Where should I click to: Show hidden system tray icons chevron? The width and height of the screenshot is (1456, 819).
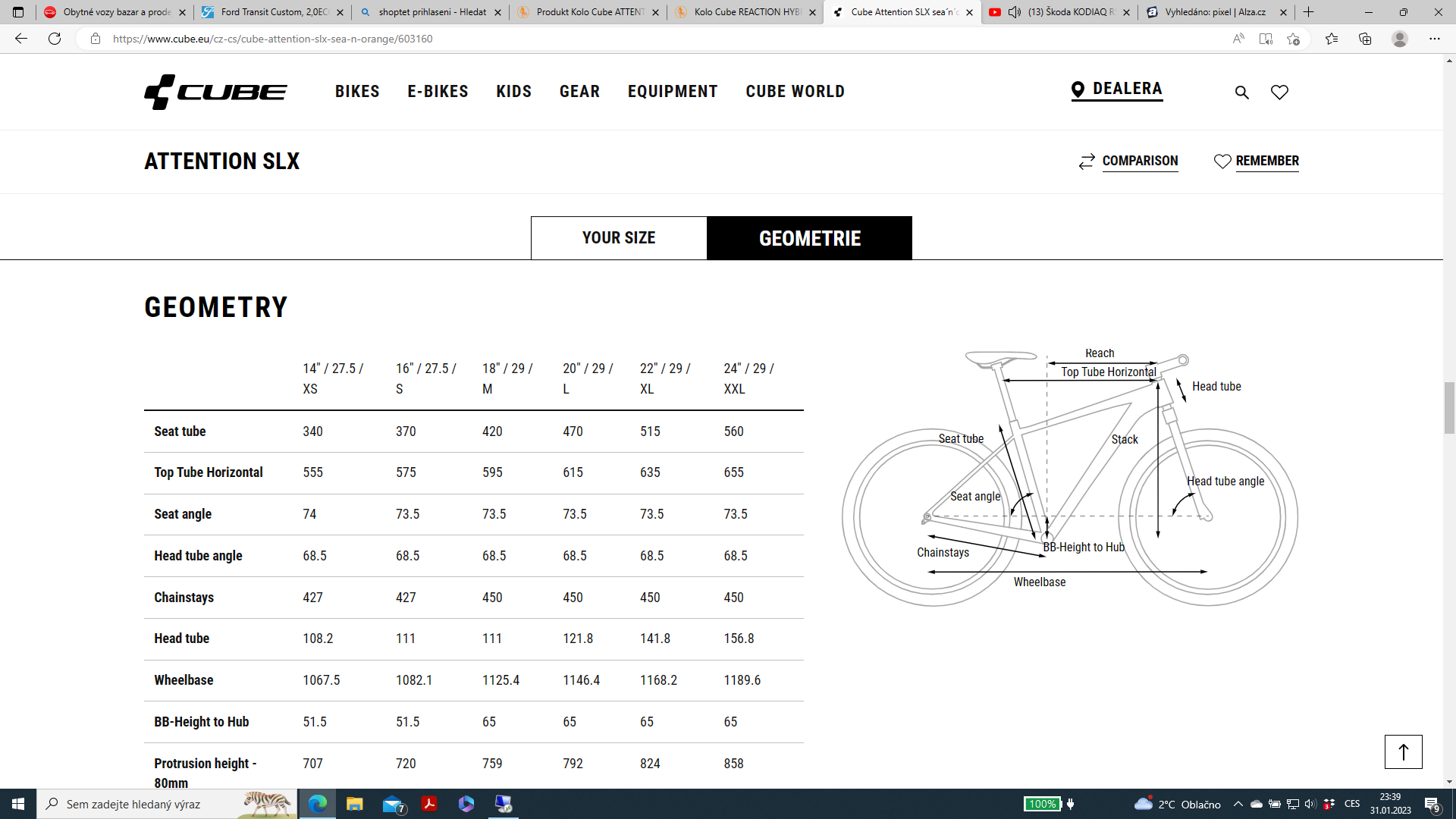click(1238, 804)
